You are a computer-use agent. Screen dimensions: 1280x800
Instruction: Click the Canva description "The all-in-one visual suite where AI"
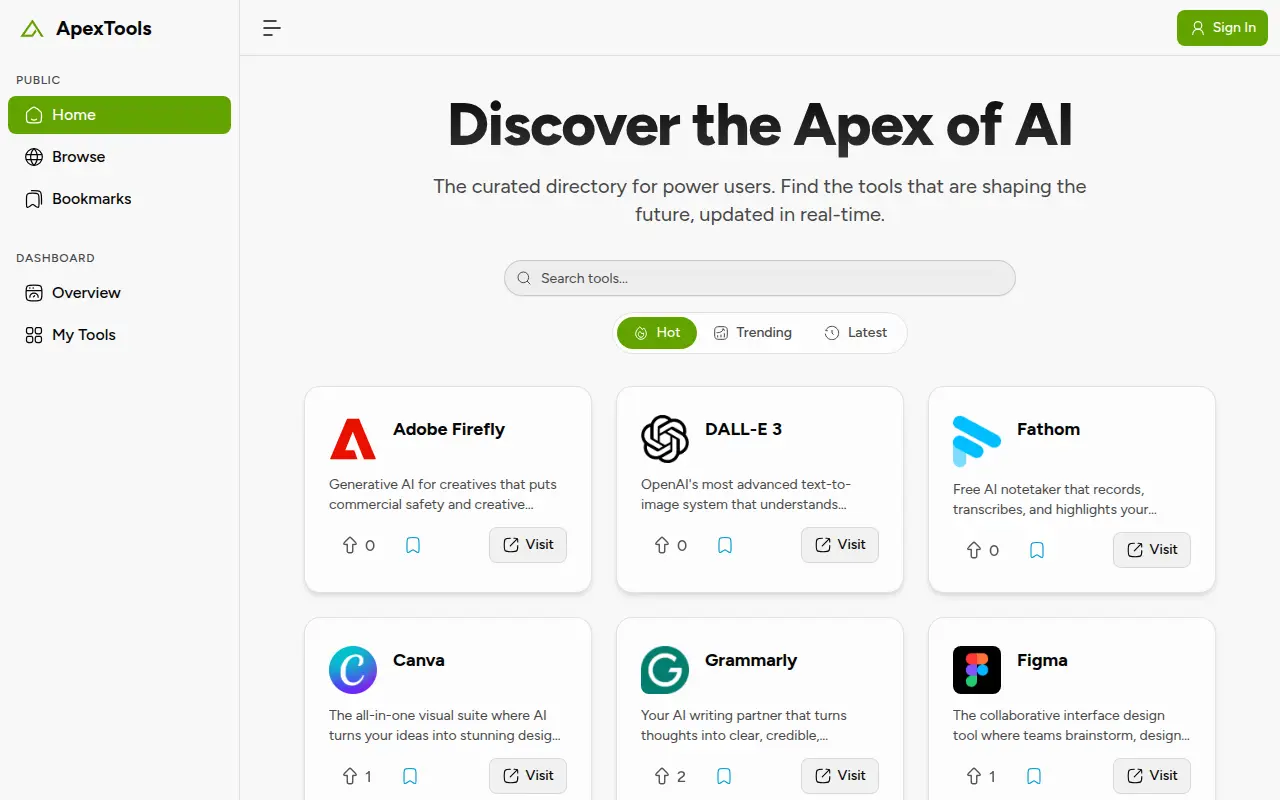point(438,716)
